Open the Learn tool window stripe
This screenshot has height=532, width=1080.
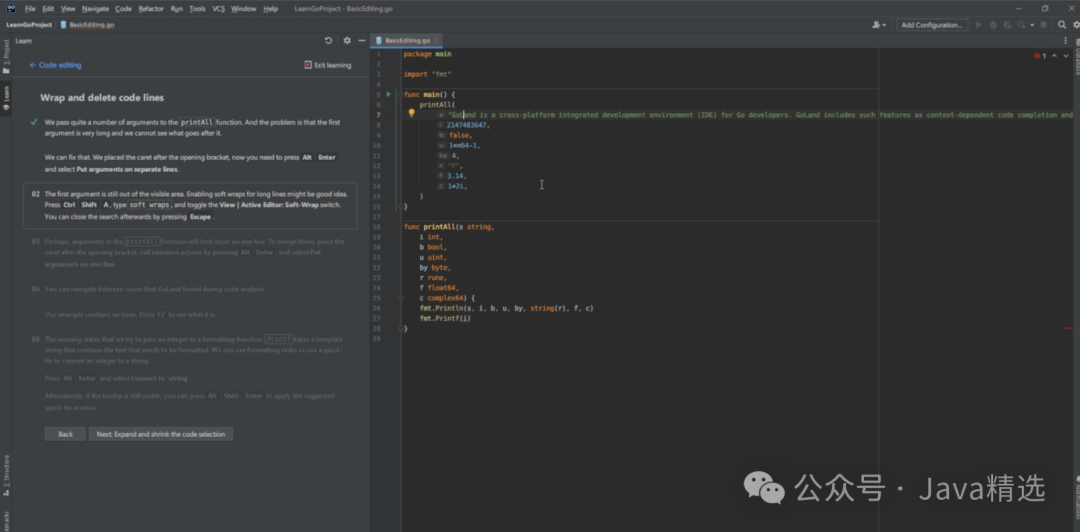pyautogui.click(x=6, y=99)
